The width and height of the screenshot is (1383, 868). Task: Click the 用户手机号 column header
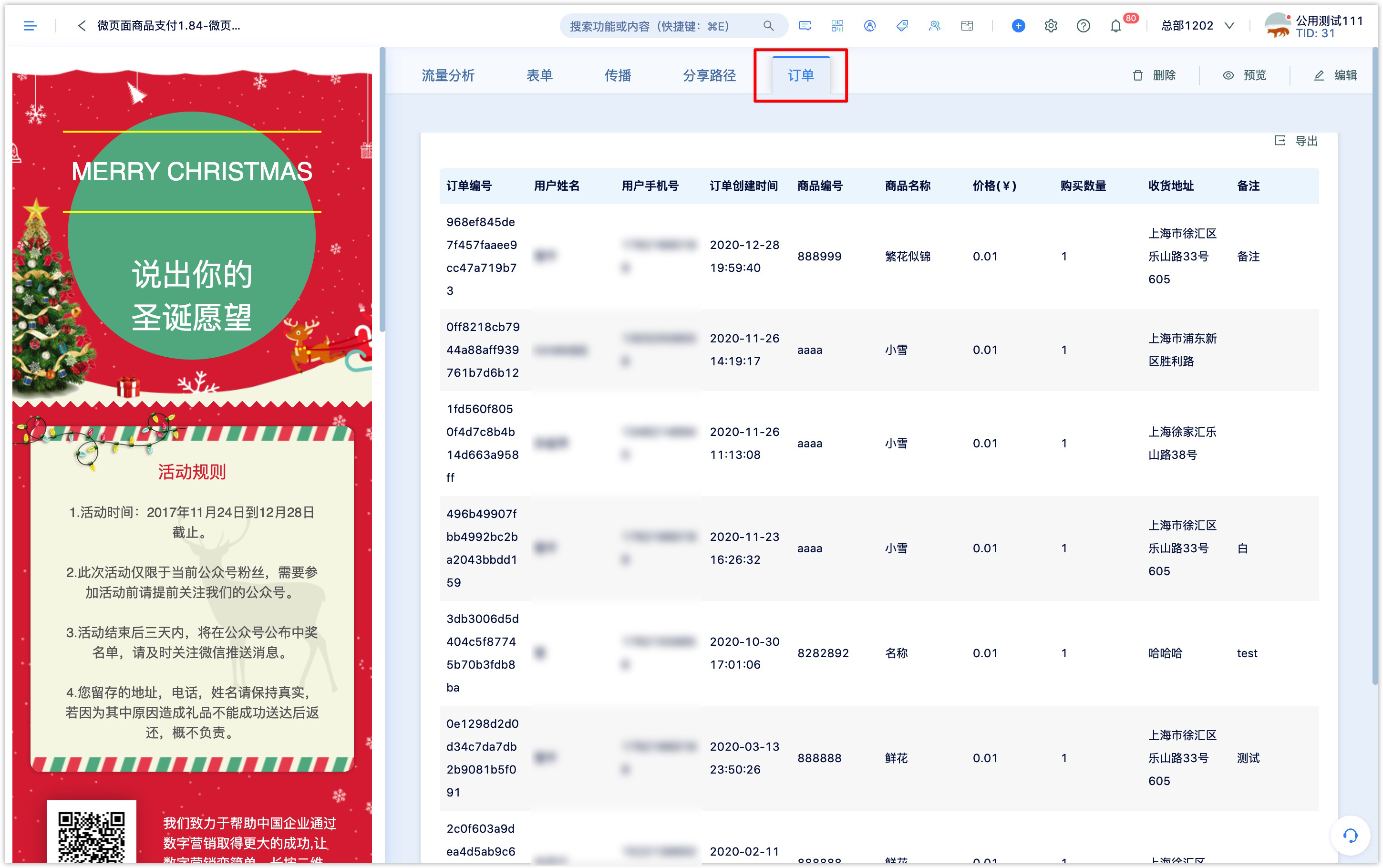tap(650, 186)
